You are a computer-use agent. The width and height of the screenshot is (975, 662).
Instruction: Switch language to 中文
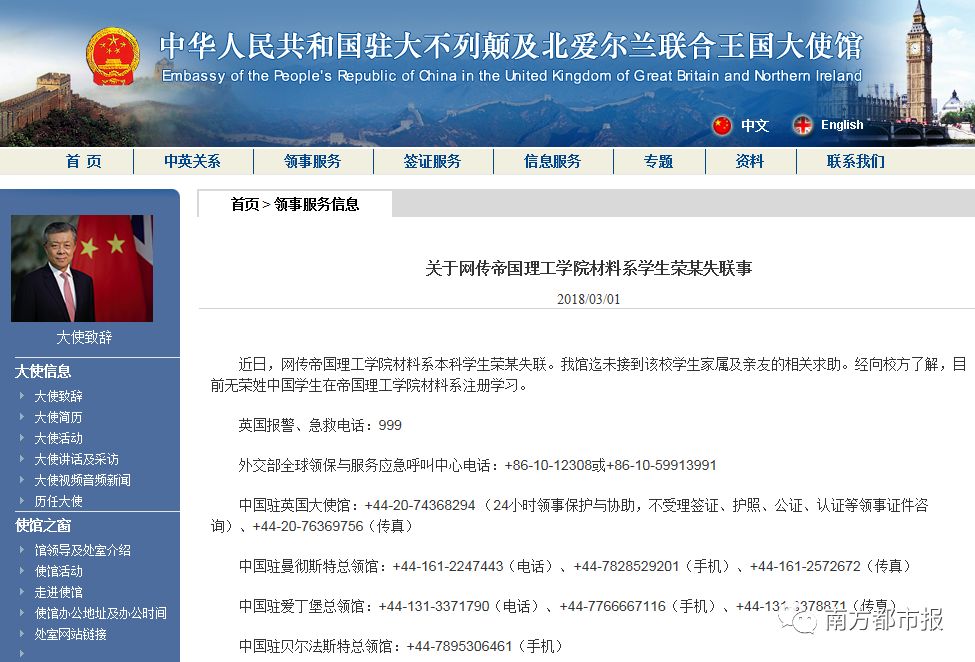(755, 126)
